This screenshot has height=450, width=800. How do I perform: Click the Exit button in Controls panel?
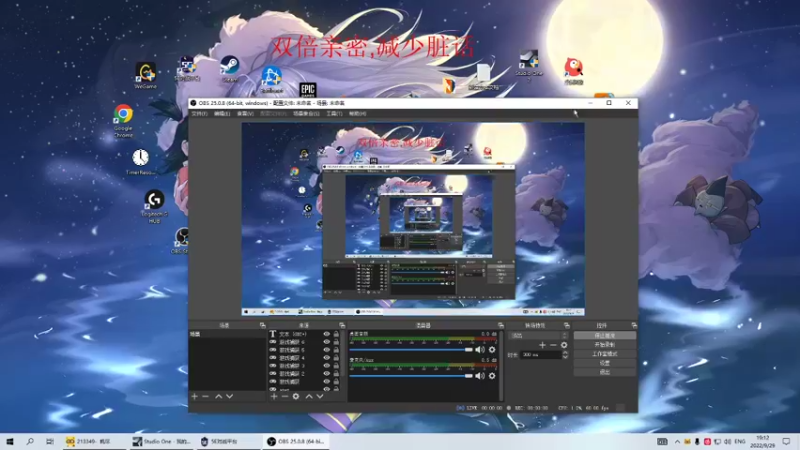605,372
